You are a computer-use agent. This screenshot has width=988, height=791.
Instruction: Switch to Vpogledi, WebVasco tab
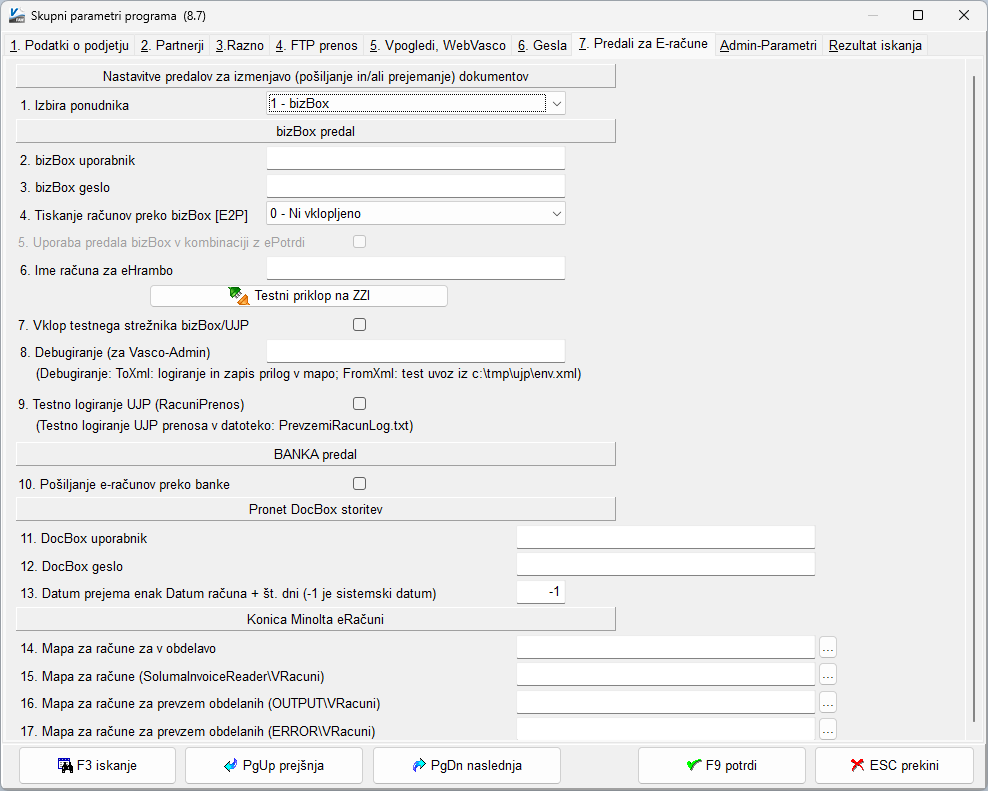437,45
